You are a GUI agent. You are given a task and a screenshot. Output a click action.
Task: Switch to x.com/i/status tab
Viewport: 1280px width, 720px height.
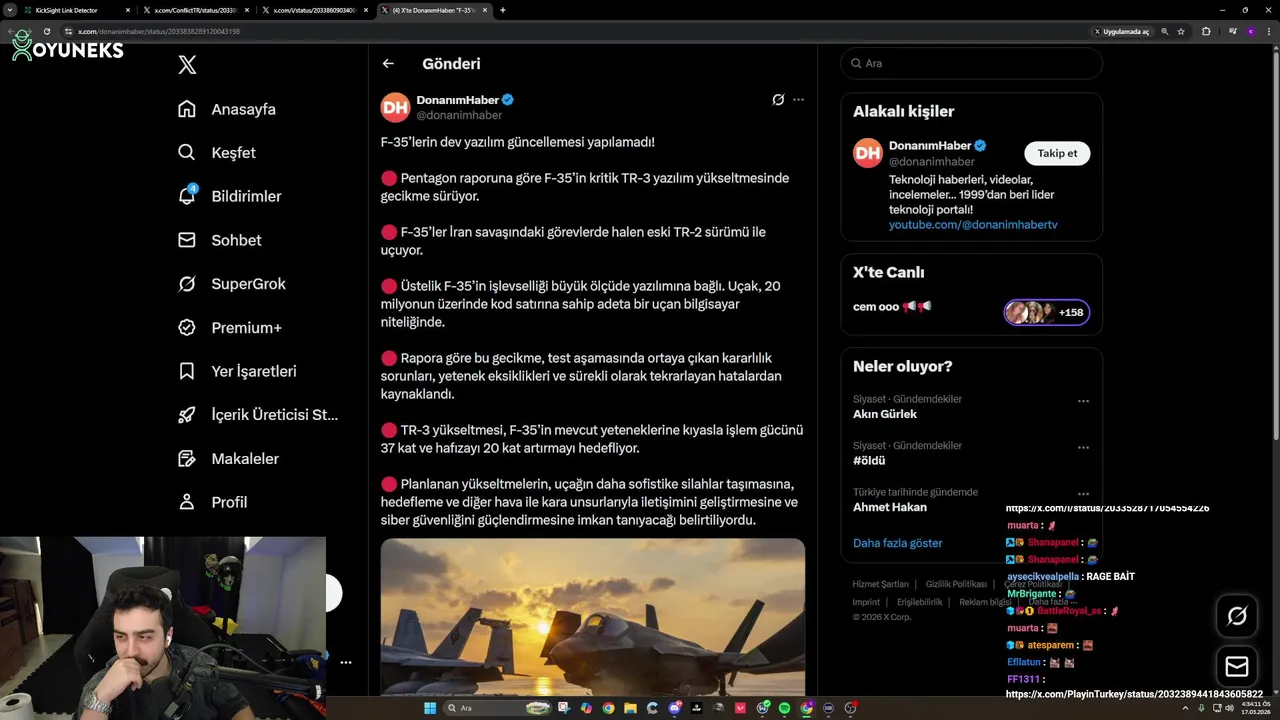coord(313,10)
